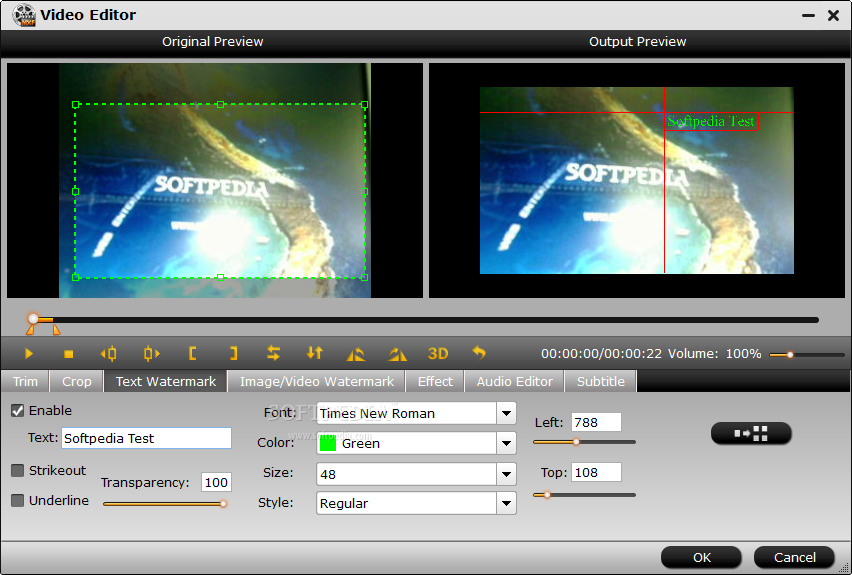Image resolution: width=852 pixels, height=575 pixels.
Task: Open the size 48 combo box
Action: click(416, 474)
